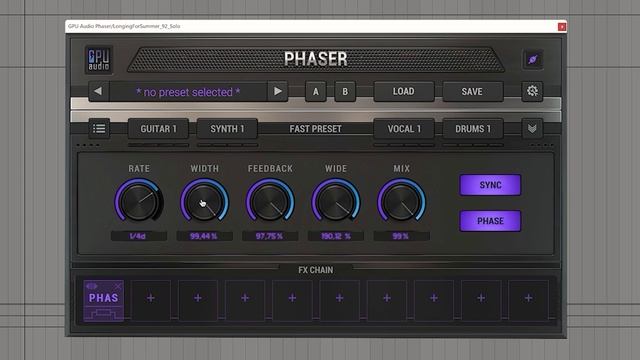
Task: Click the rate value field 1/4d
Action: [139, 236]
